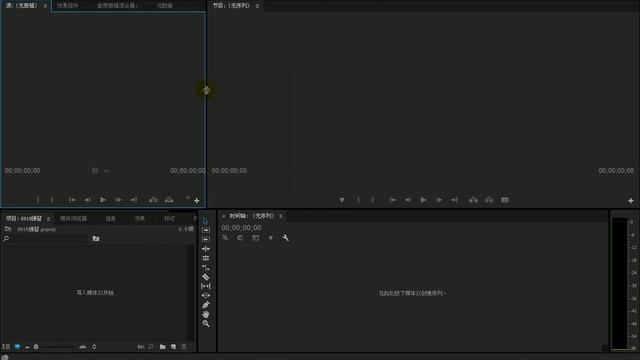Open the 效果 tab in the Project panel group
This screenshot has width=640, height=360.
click(x=140, y=219)
